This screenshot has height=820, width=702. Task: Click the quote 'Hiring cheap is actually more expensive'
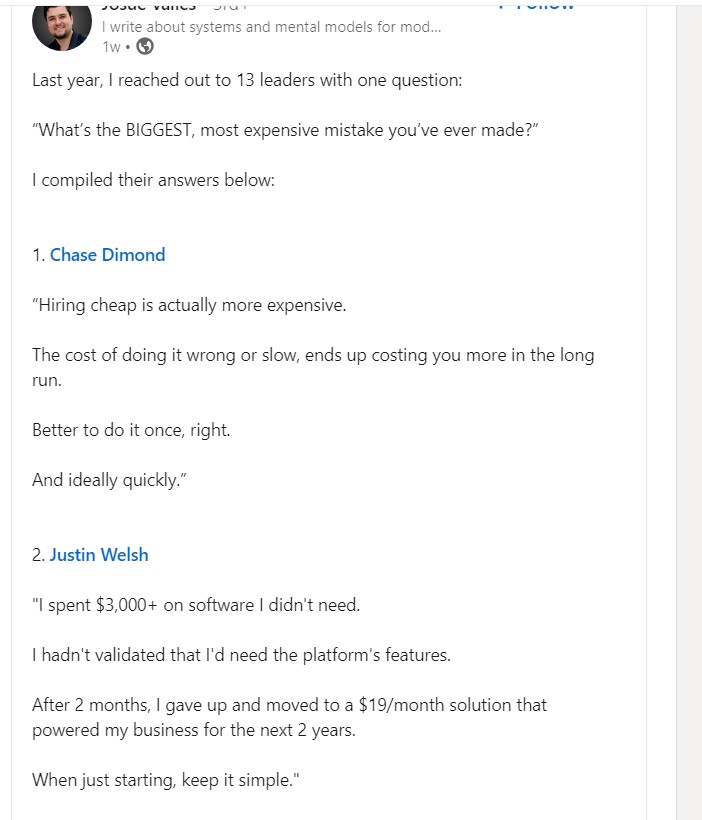click(x=190, y=304)
